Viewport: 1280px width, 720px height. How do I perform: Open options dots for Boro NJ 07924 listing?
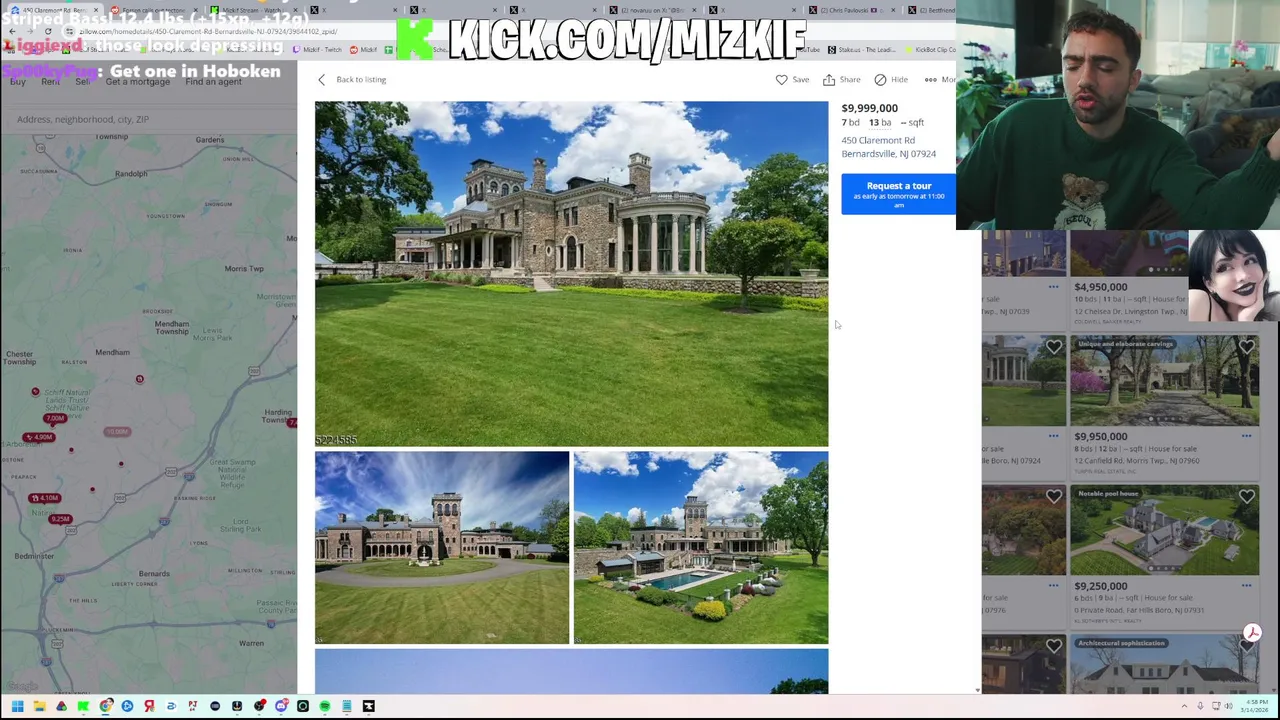pyautogui.click(x=1053, y=436)
